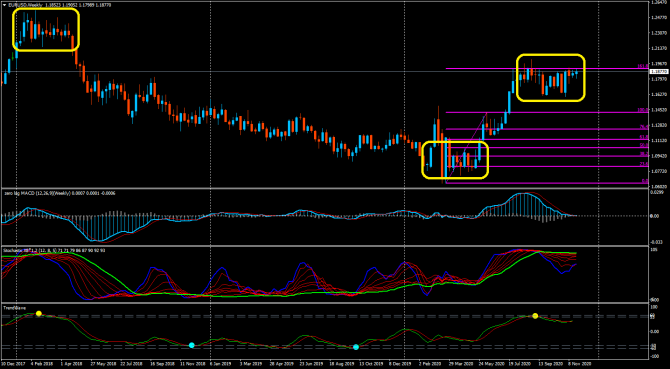This screenshot has width=670, height=369.
Task: Select the yellow rectangle around recent 2020 consolidation
Action: coord(550,78)
